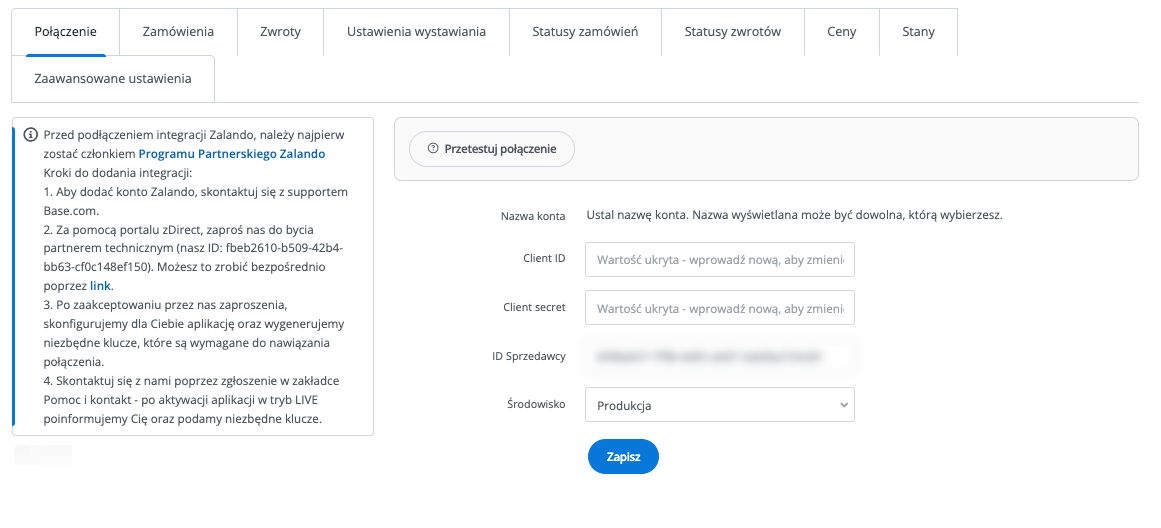Go to the Ustawienia wystawiania tab
Screen dimensions: 1161x528
pyautogui.click(x=416, y=32)
